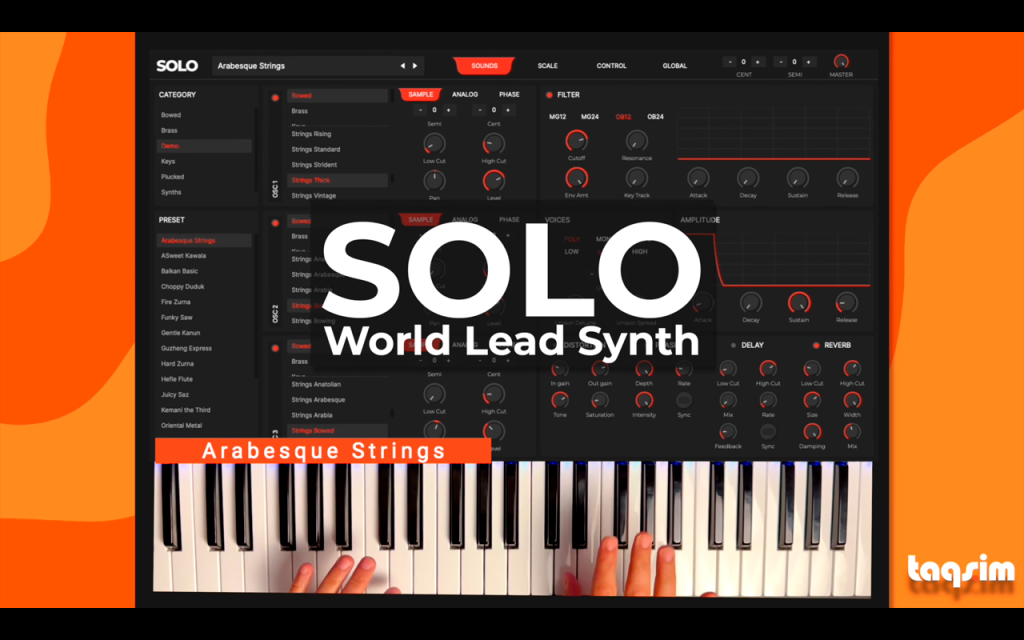Toggle the Reverb on/off LED
The image size is (1024, 640).
coord(816,345)
